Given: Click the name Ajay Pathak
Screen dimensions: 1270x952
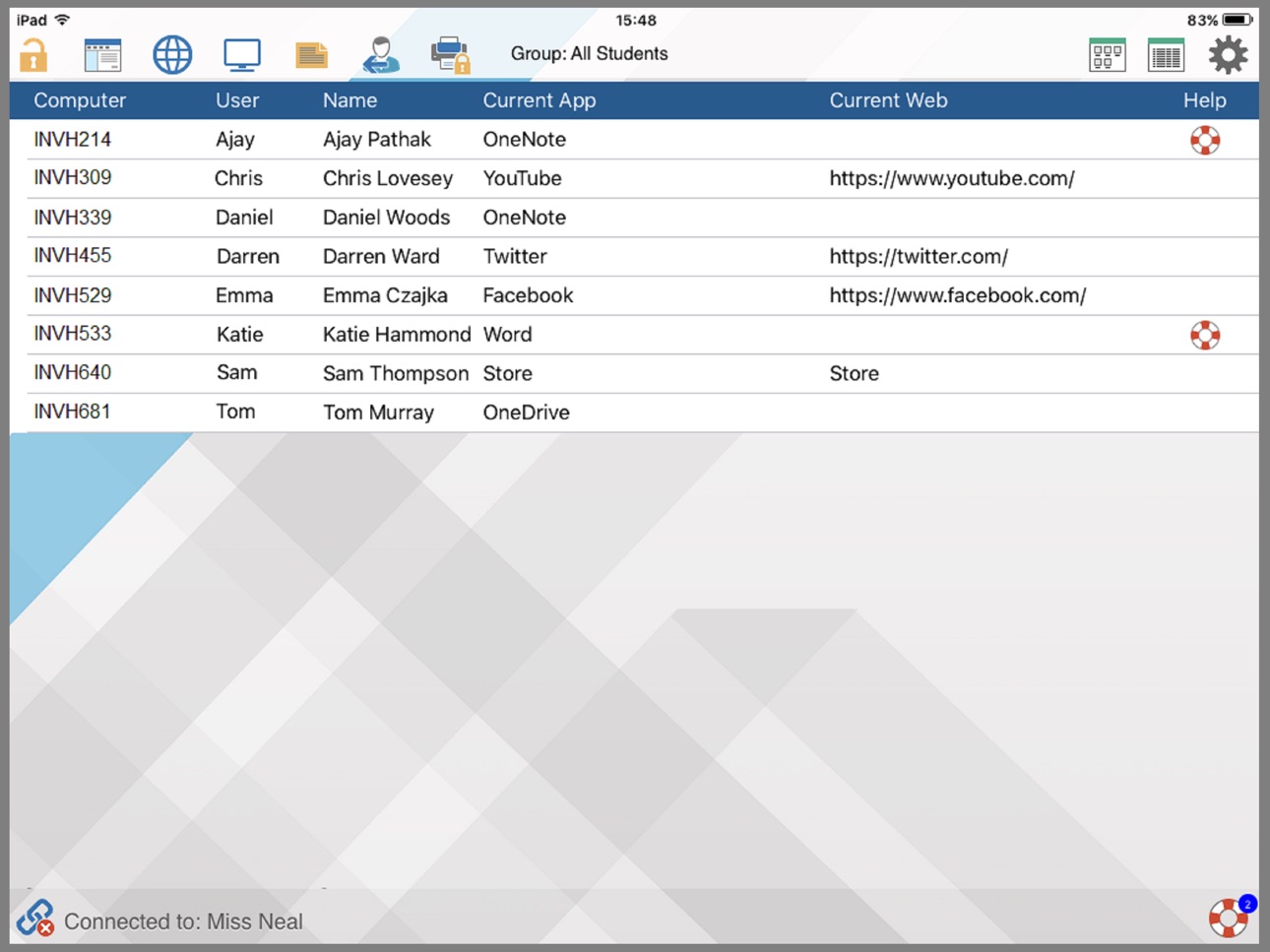Looking at the screenshot, I should 377,140.
